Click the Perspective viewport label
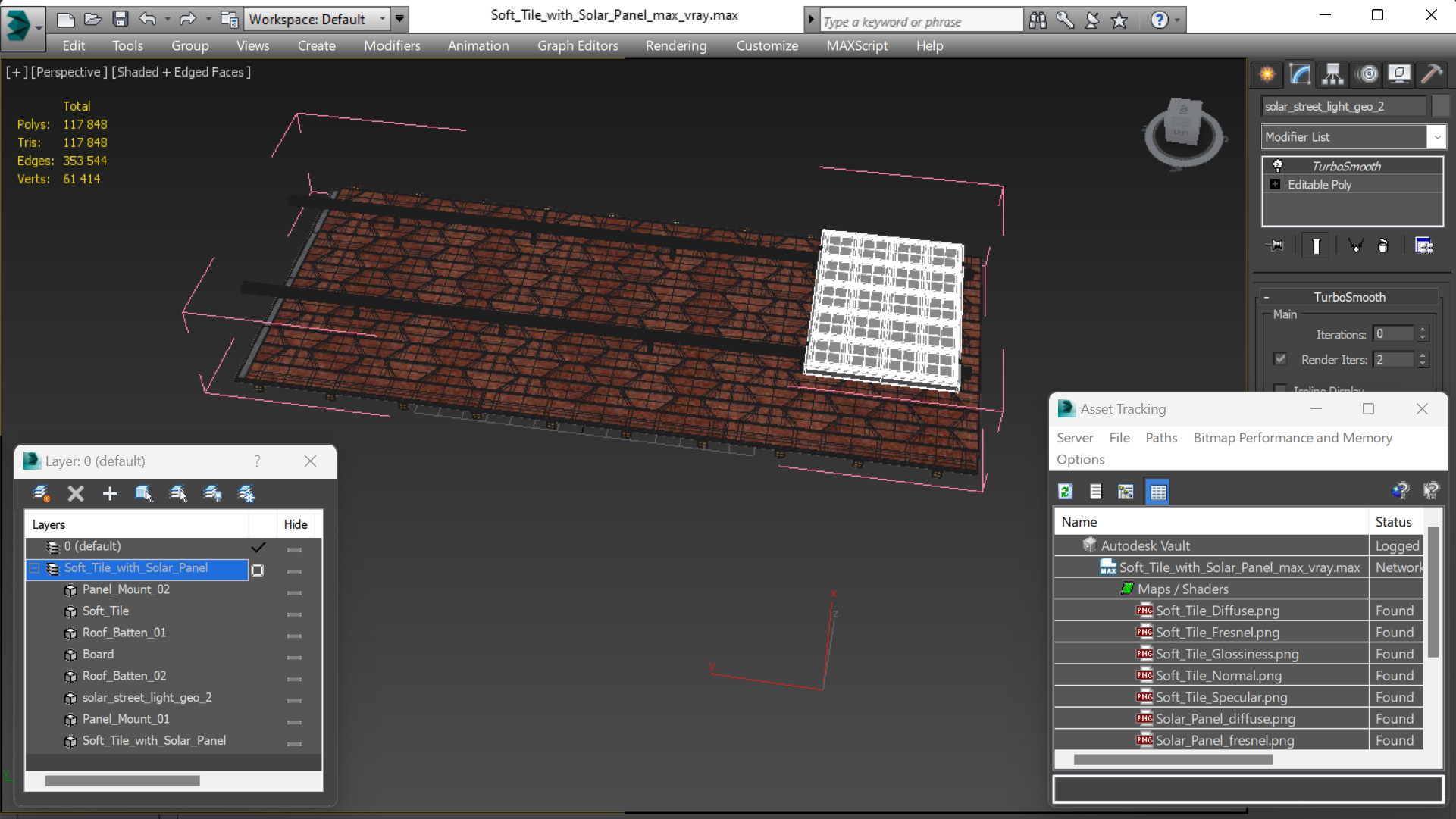Screen dimensions: 1456x819 69,72
